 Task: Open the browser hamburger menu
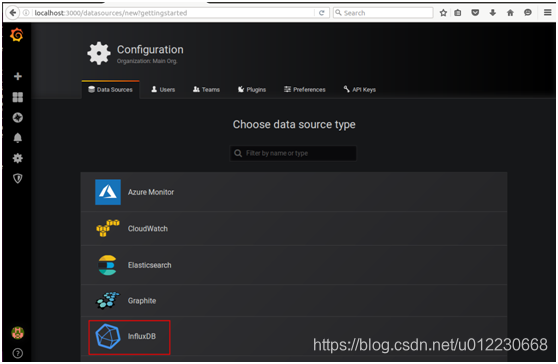pos(547,13)
